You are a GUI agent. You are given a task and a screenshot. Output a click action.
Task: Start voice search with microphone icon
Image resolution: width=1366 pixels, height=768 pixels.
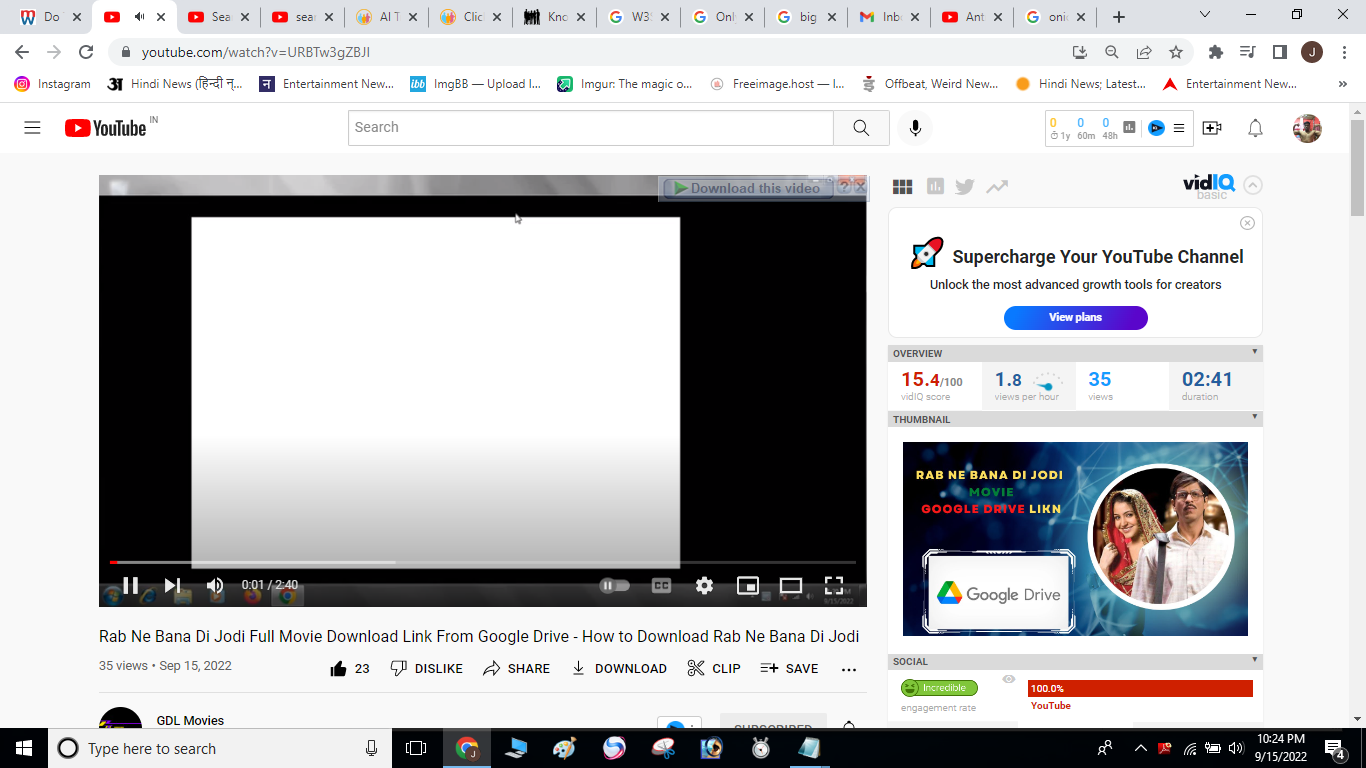coord(914,128)
